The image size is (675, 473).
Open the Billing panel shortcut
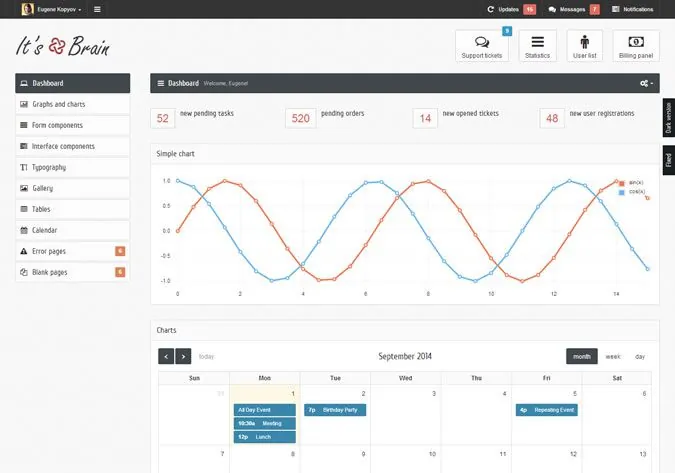coord(636,46)
